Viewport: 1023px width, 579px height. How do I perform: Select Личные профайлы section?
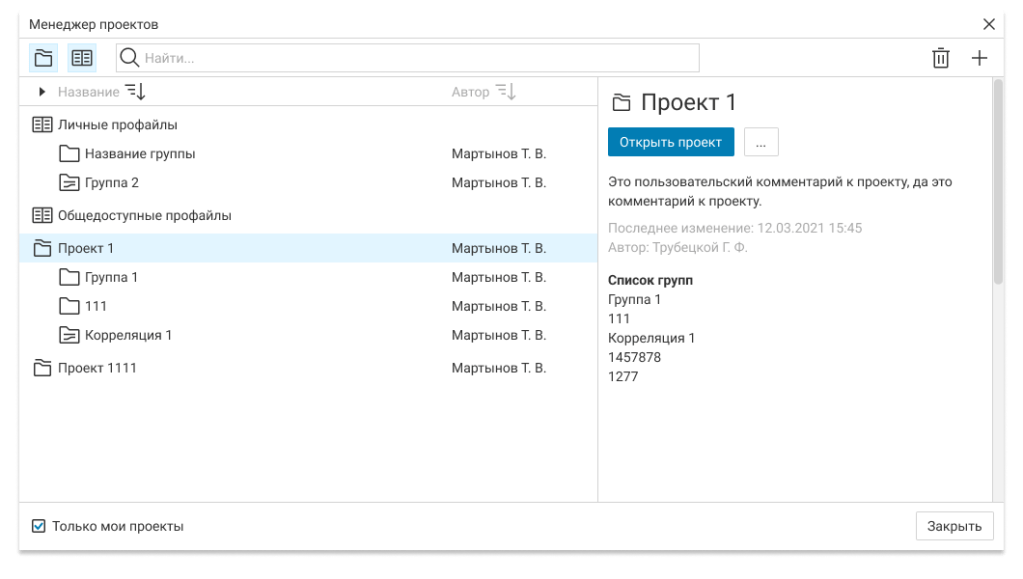(117, 125)
